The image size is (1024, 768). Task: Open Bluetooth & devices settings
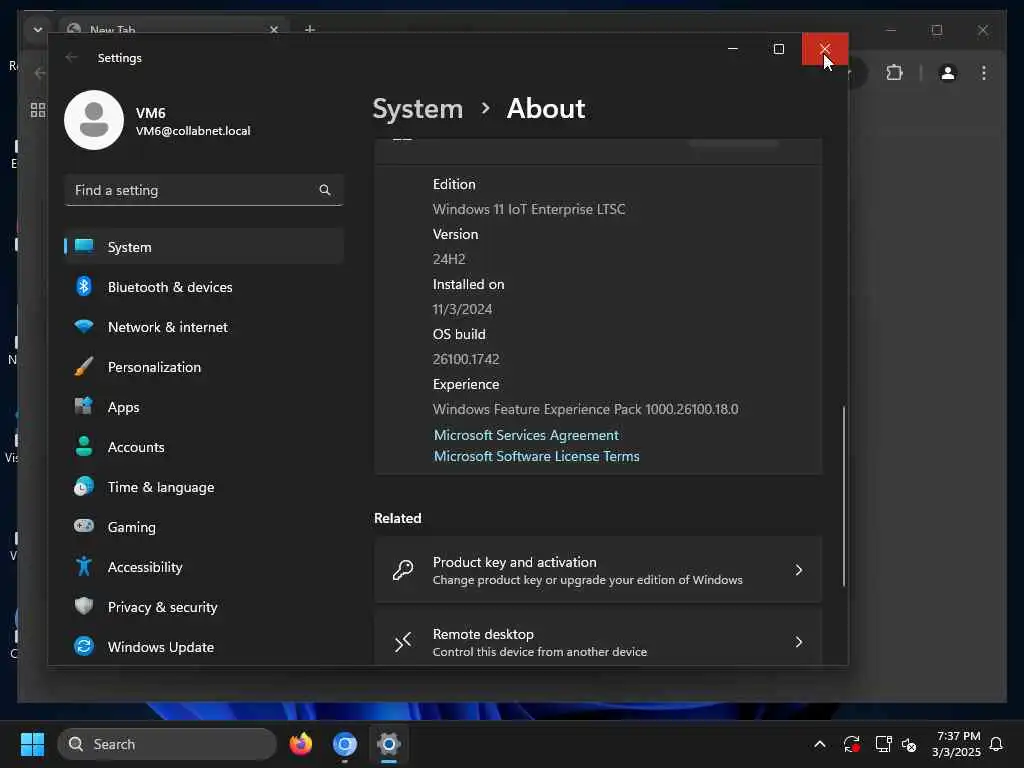pyautogui.click(x=204, y=287)
